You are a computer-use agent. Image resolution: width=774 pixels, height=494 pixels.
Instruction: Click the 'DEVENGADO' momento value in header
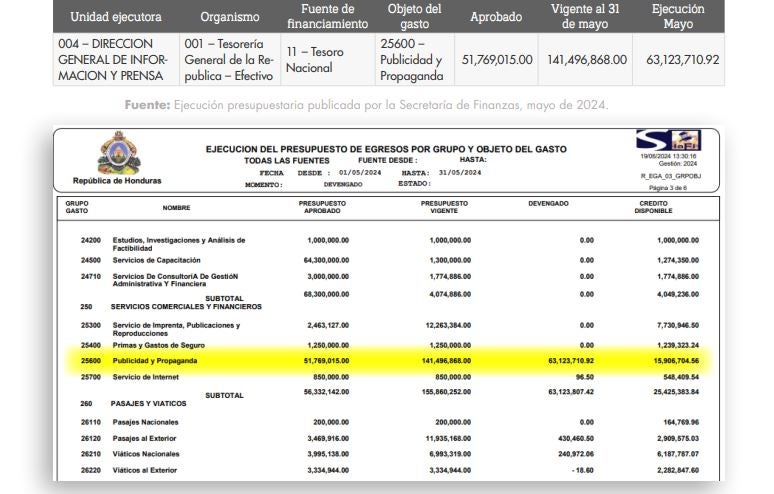click(x=343, y=185)
